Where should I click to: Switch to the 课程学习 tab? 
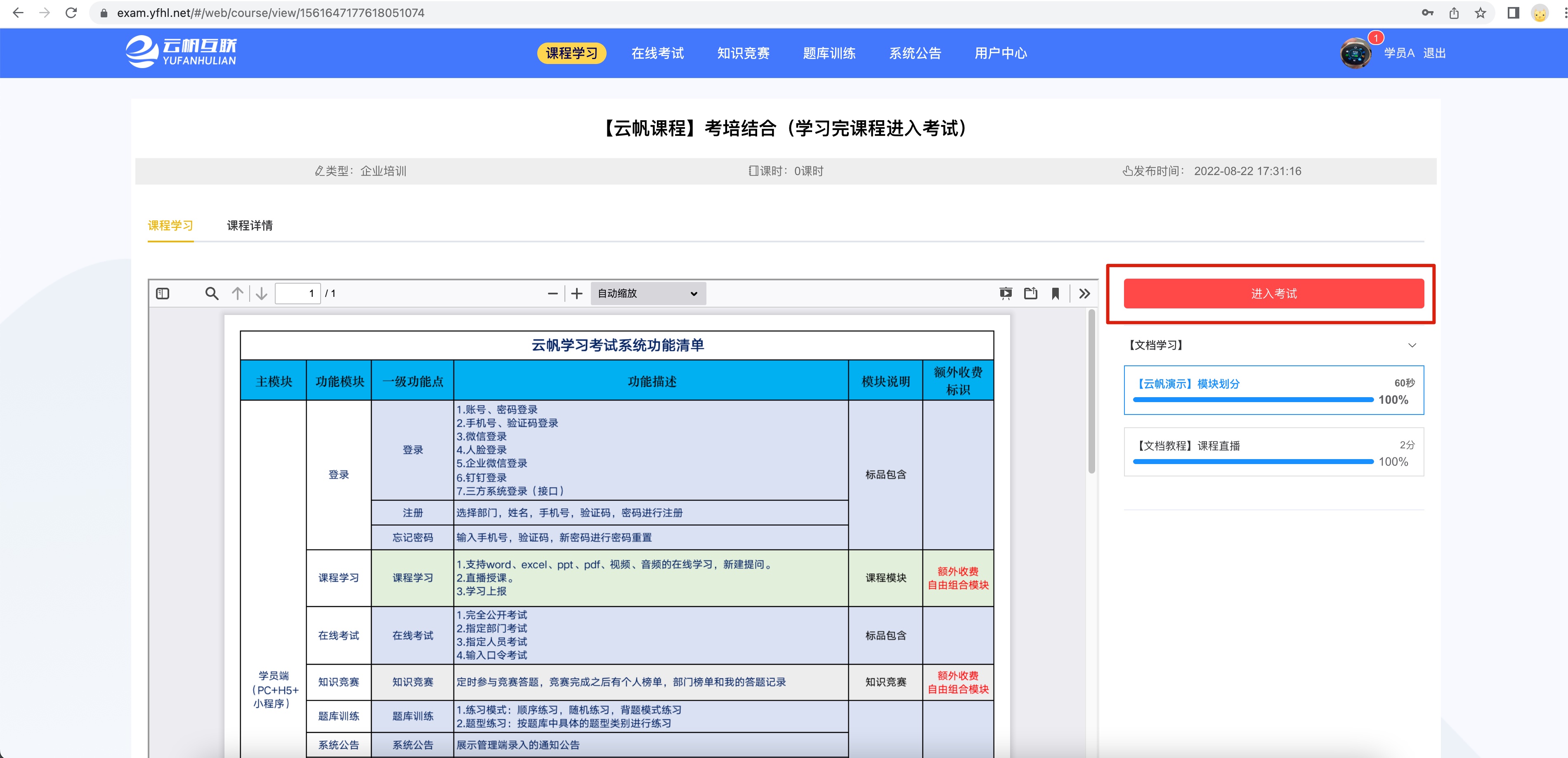pyautogui.click(x=170, y=225)
